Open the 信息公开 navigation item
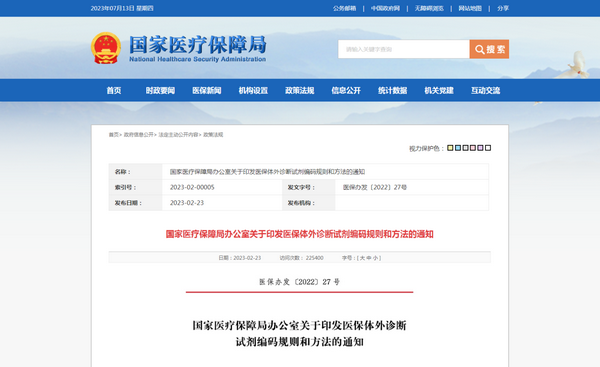 (x=346, y=90)
